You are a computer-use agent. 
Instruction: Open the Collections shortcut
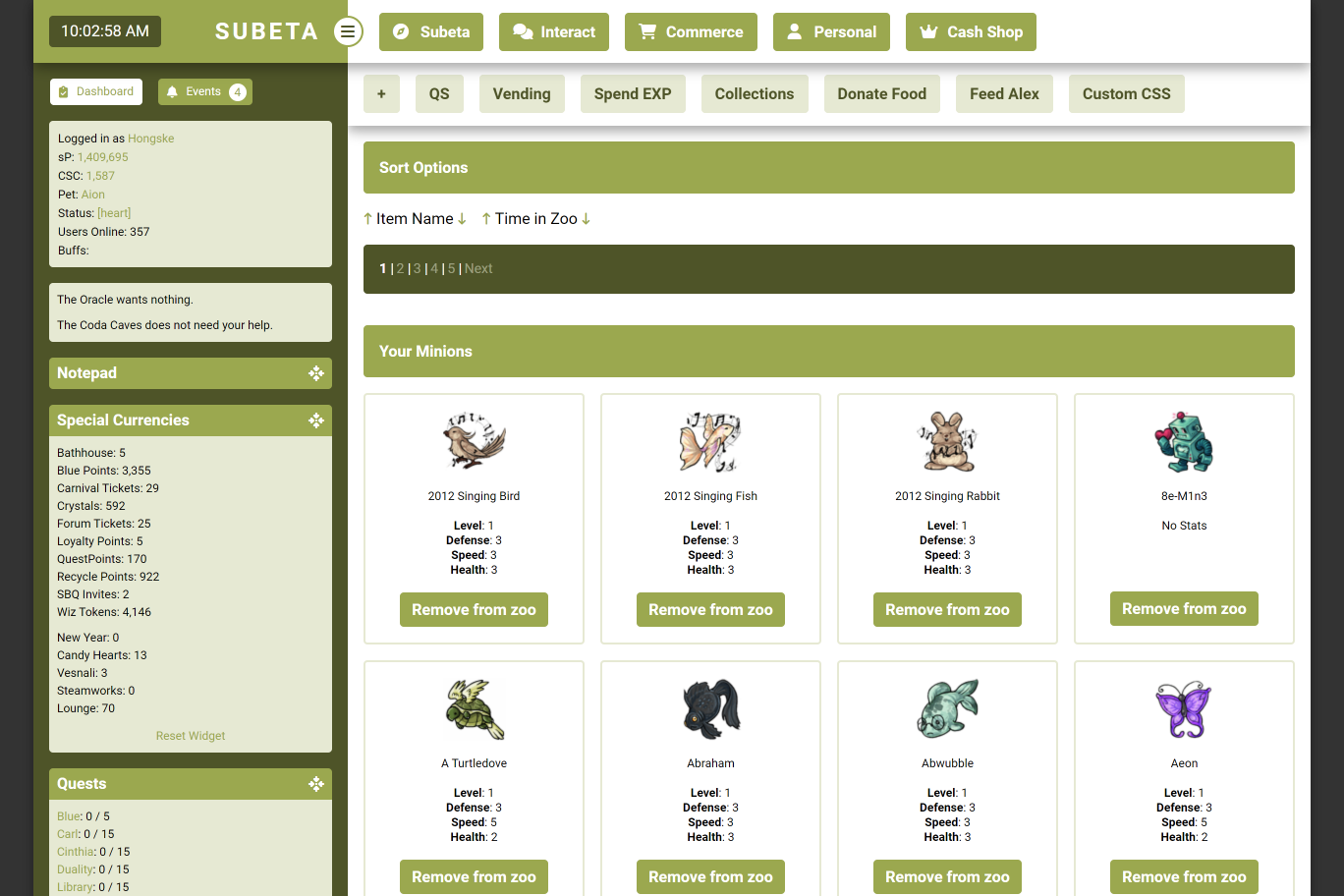click(x=754, y=94)
